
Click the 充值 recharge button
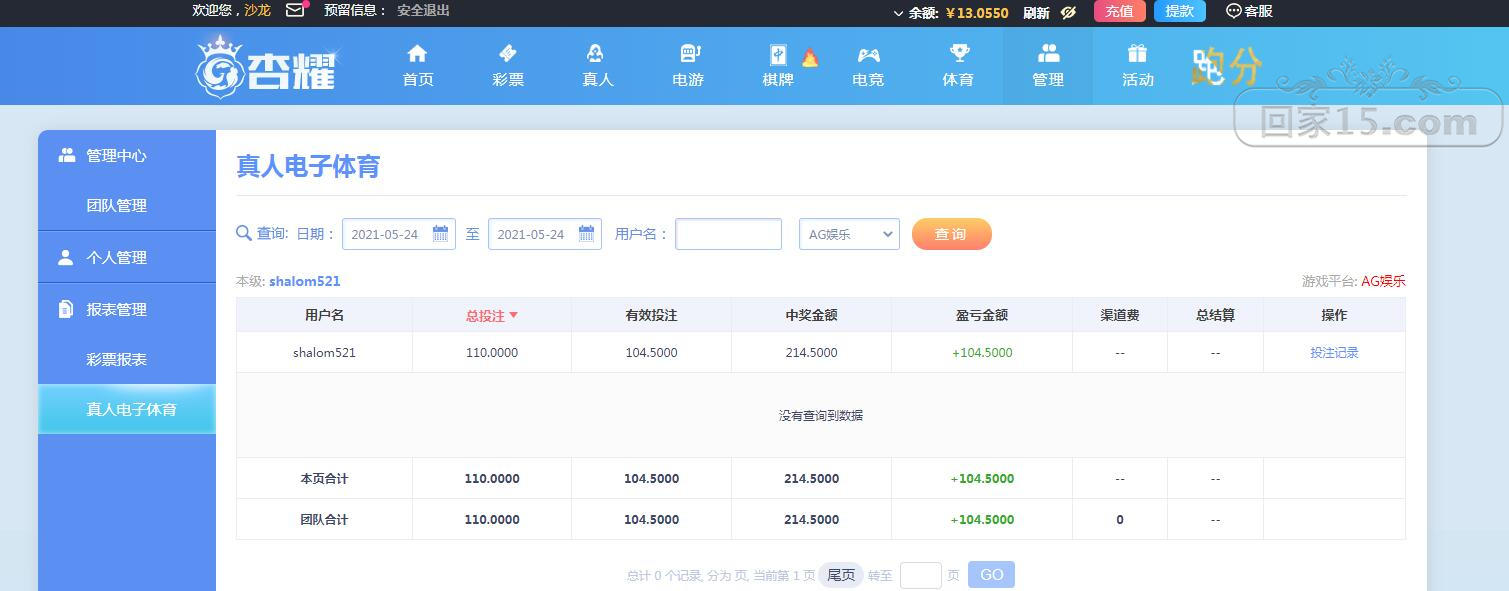[x=1119, y=11]
